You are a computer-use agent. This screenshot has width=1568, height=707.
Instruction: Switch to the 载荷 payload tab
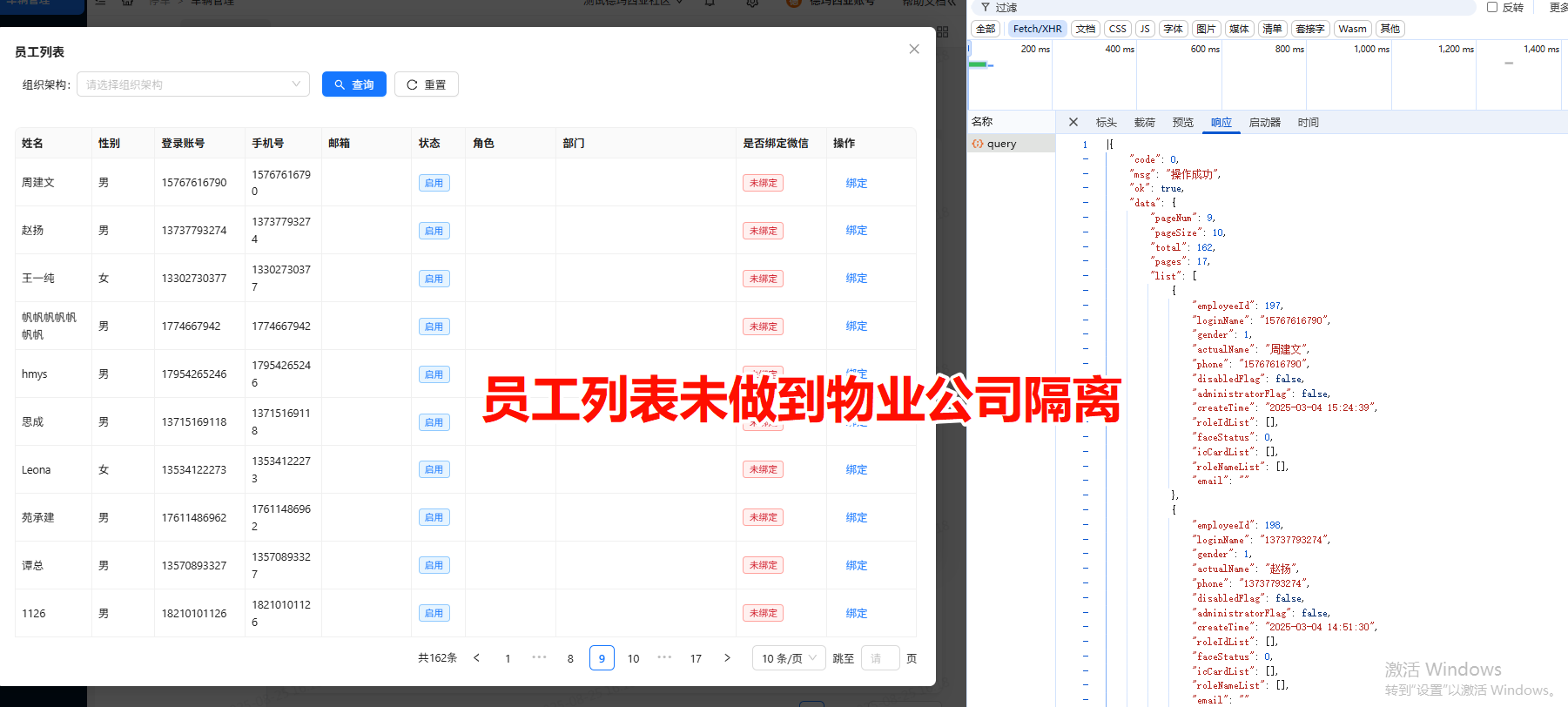point(1145,122)
